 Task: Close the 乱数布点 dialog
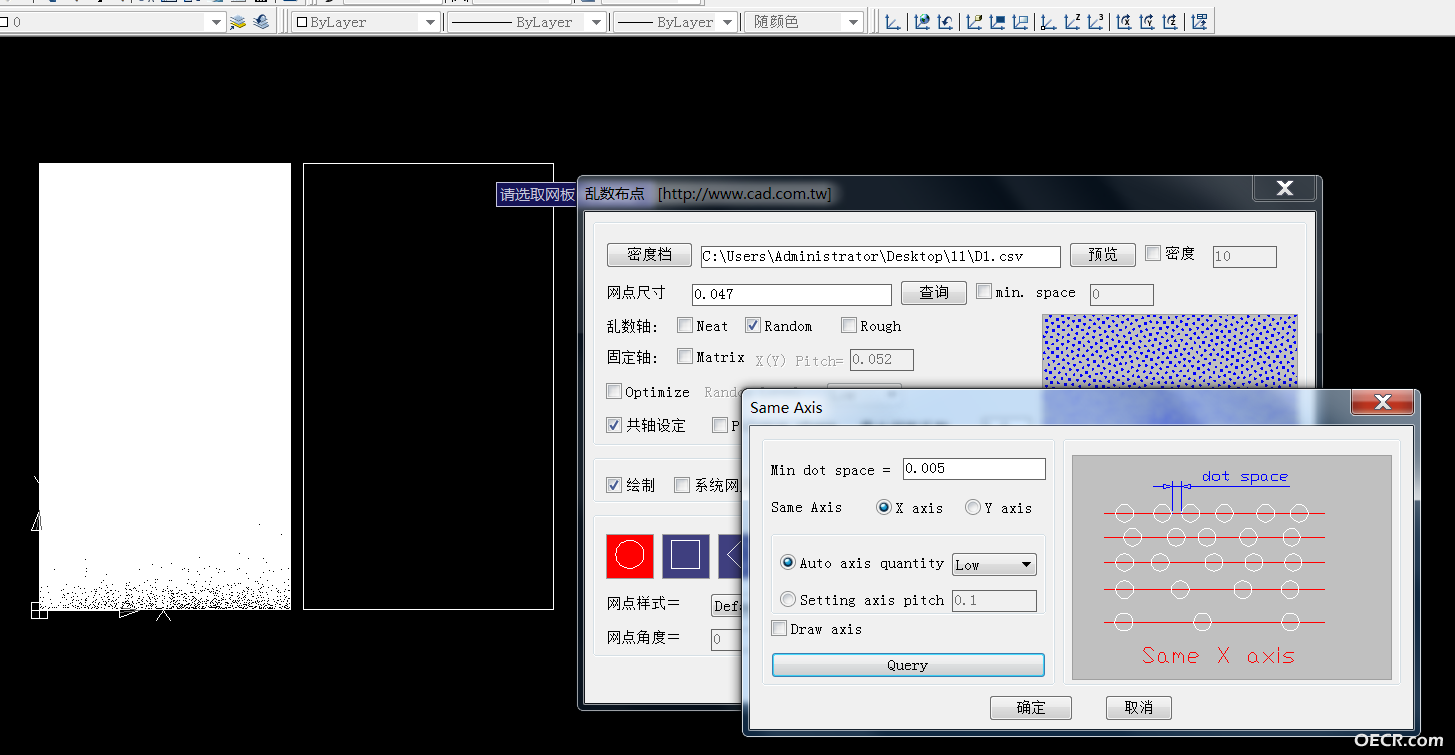(1285, 187)
